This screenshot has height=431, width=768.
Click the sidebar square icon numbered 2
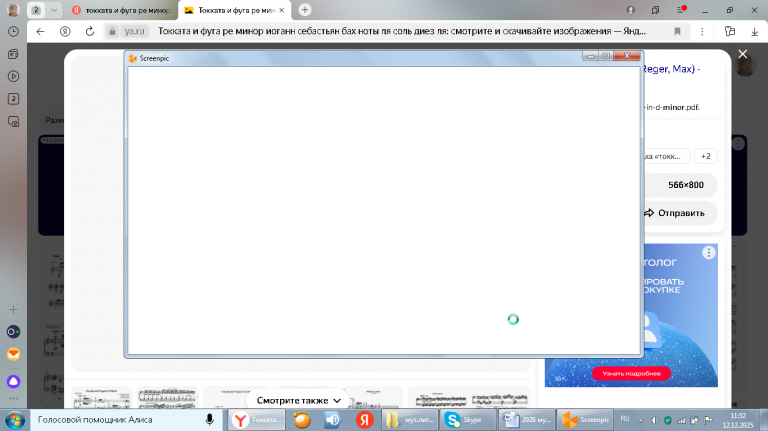(x=13, y=99)
